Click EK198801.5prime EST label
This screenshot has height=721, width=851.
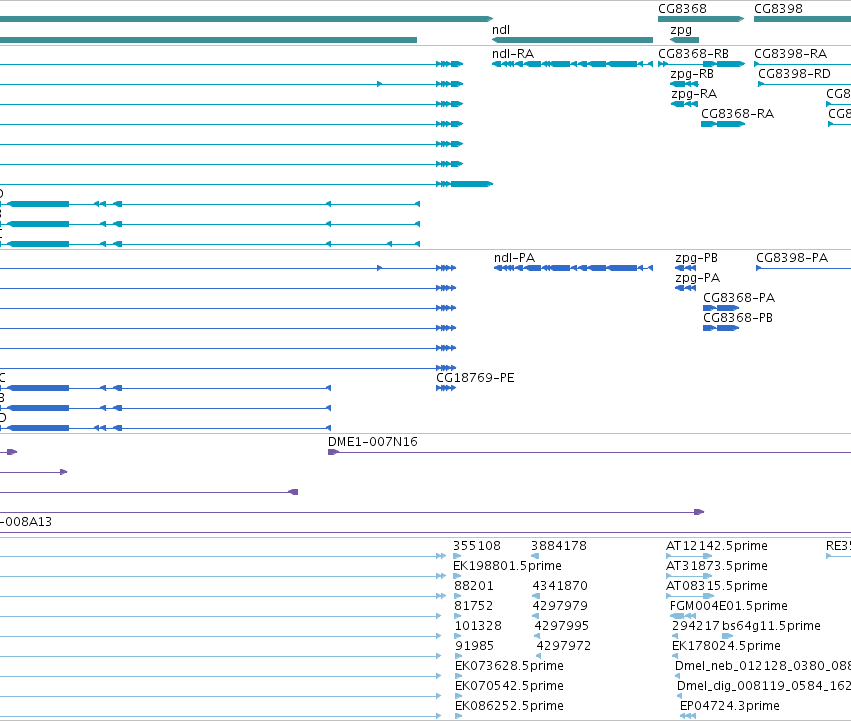tap(507, 566)
